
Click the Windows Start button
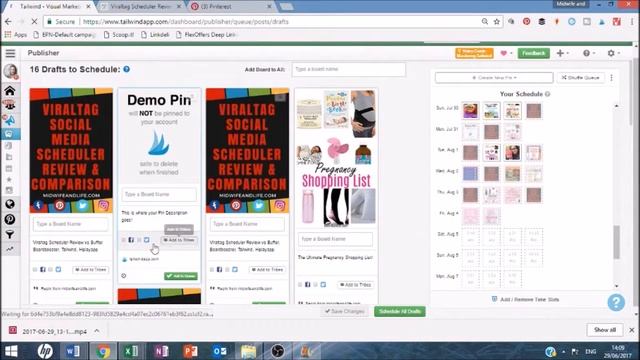coord(11,351)
